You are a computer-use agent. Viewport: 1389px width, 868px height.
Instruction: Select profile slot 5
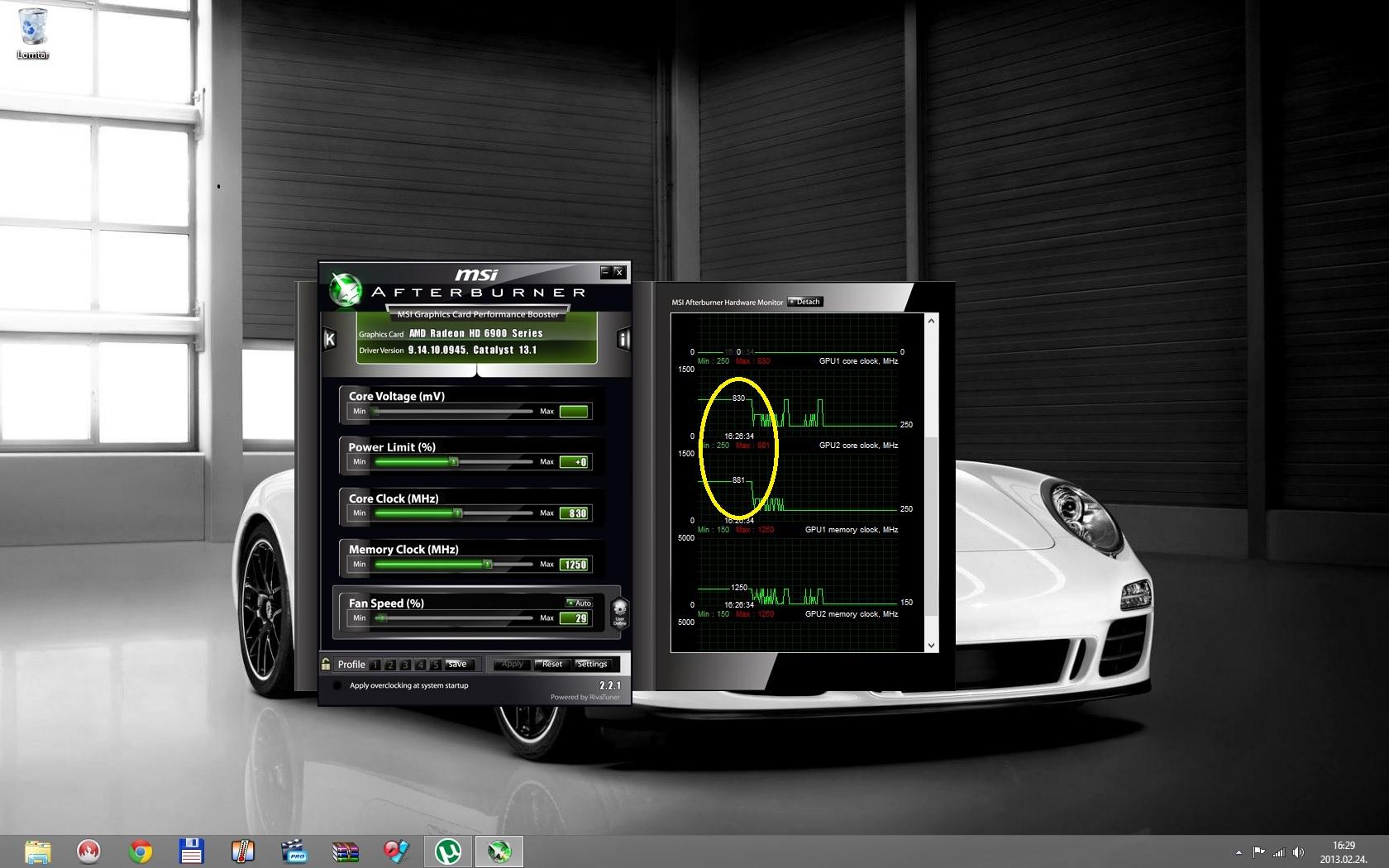tap(435, 665)
